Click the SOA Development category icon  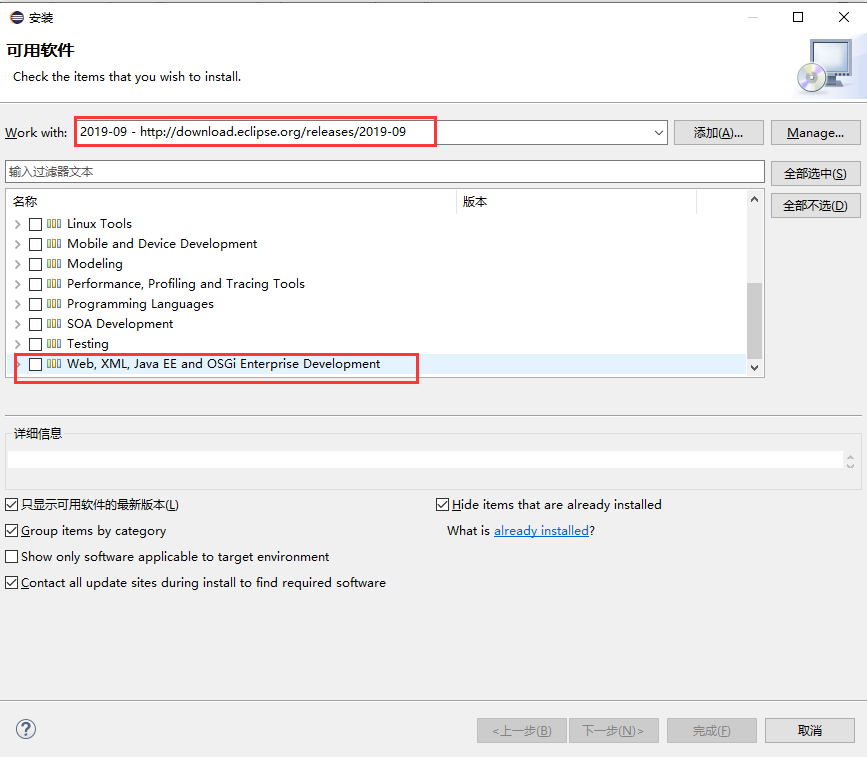[54, 324]
